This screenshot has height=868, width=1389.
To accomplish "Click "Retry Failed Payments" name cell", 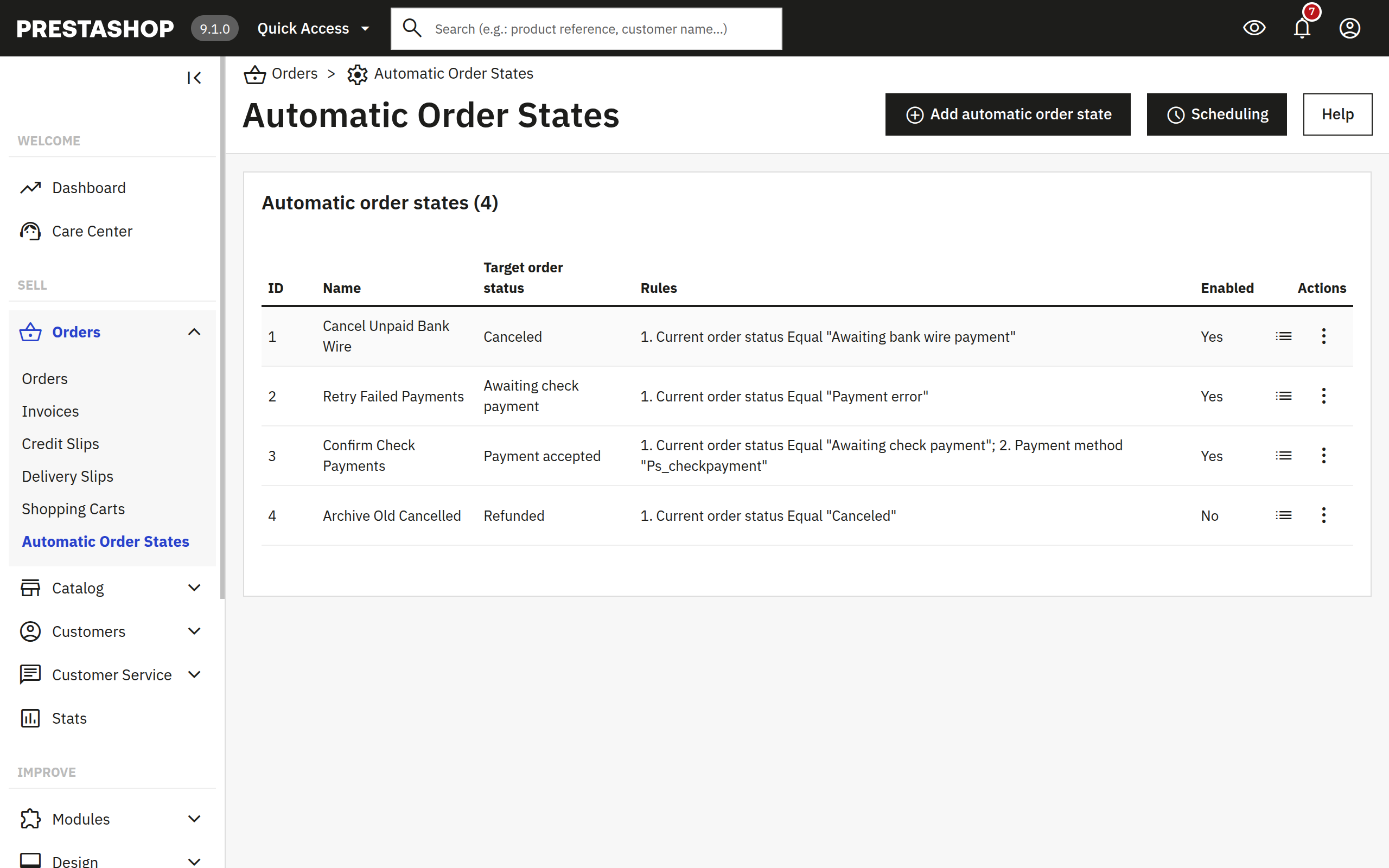I will (393, 396).
